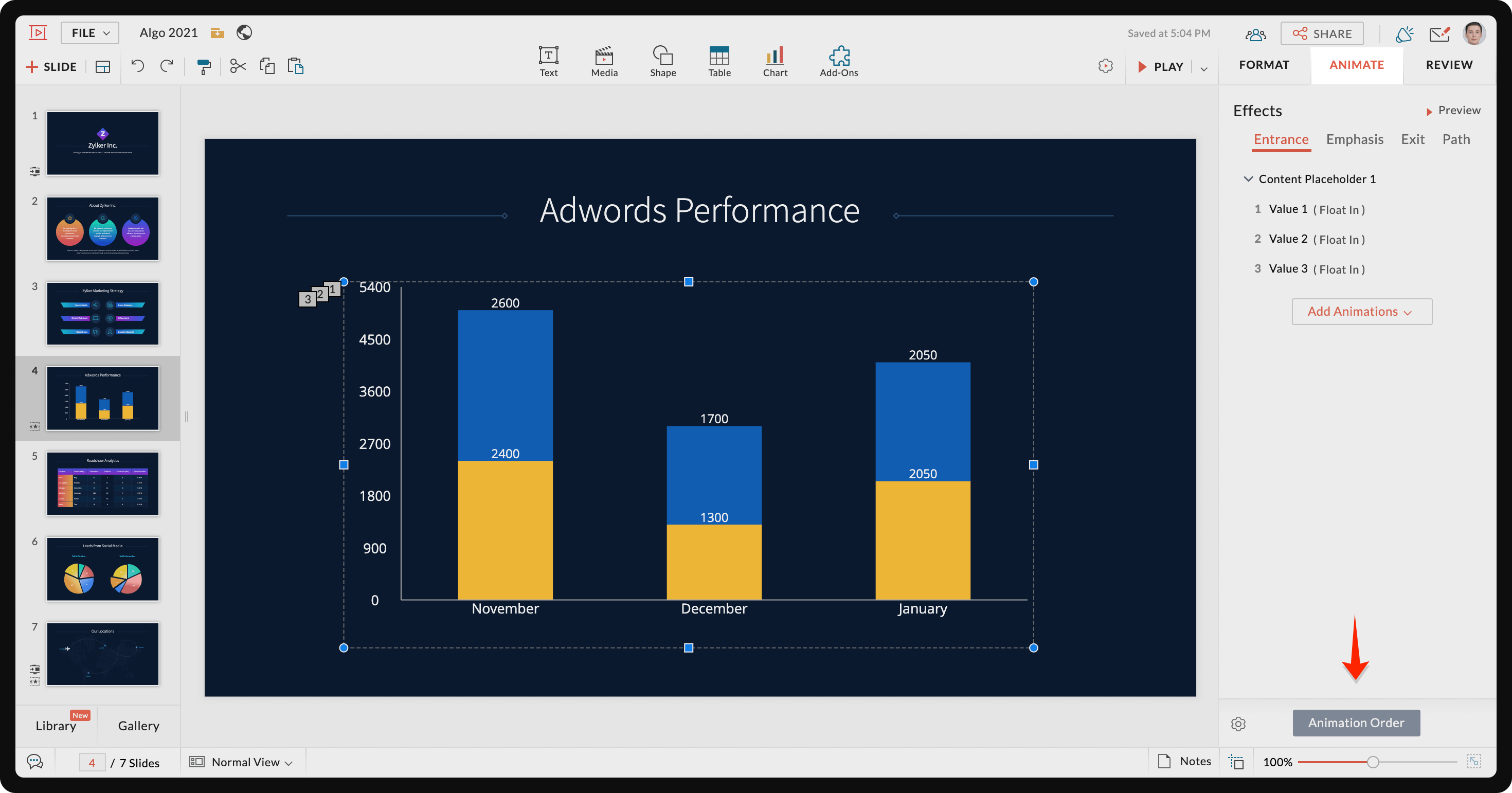
Task: Insert a Chart from toolbar
Action: point(775,61)
